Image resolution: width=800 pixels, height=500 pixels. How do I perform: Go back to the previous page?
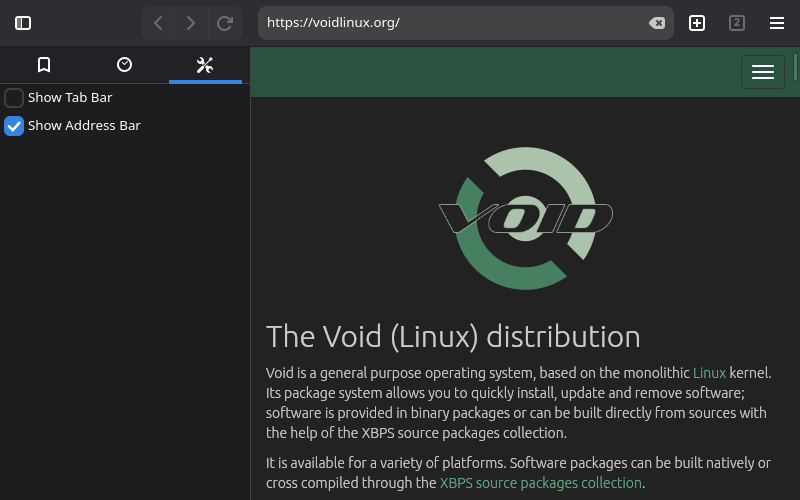tap(158, 23)
